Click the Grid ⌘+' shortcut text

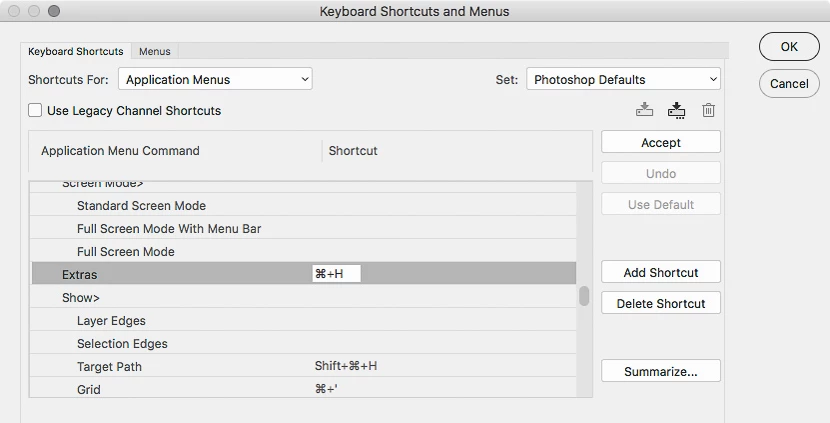click(326, 389)
